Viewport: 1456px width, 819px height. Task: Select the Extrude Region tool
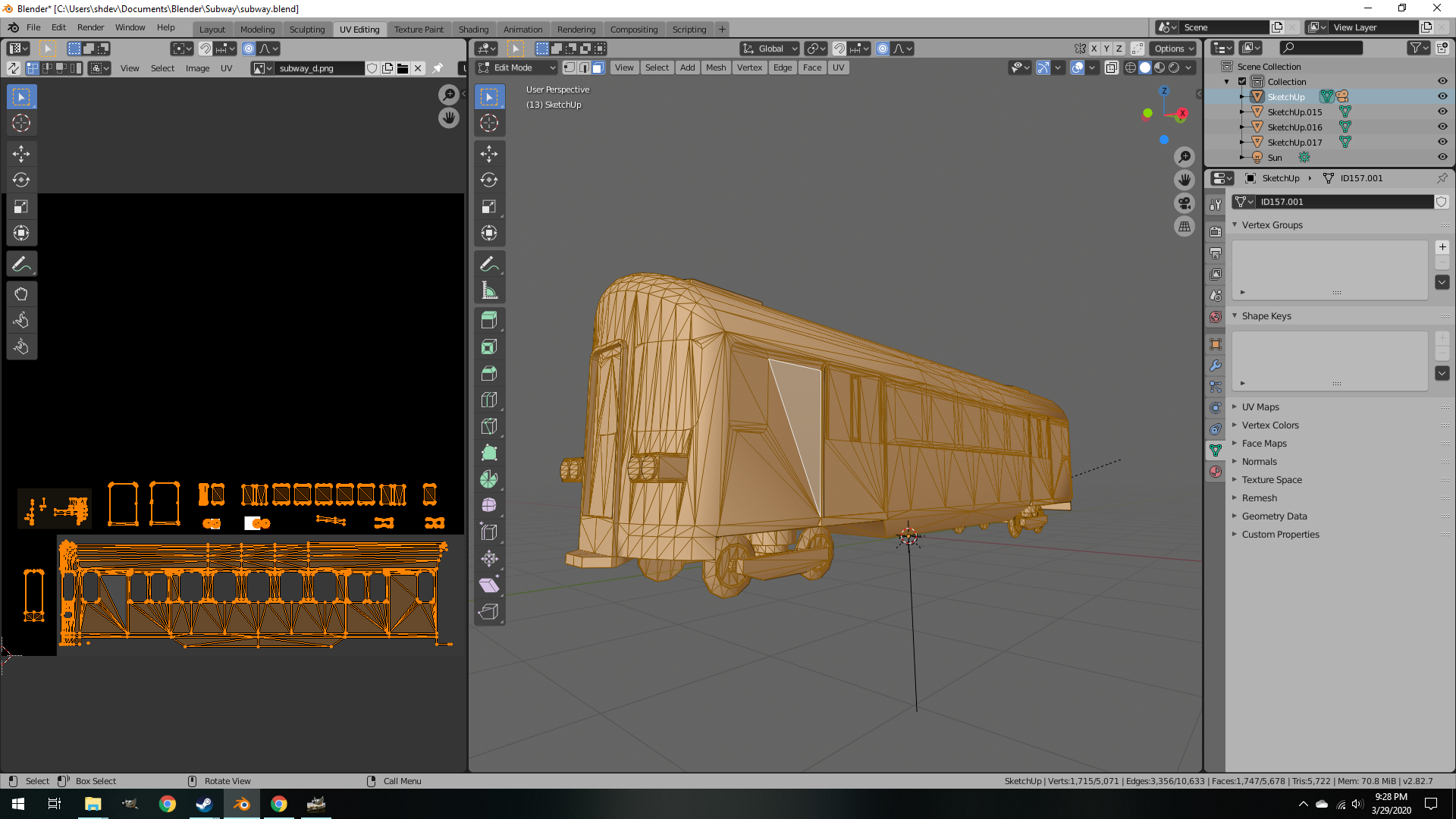[x=489, y=320]
